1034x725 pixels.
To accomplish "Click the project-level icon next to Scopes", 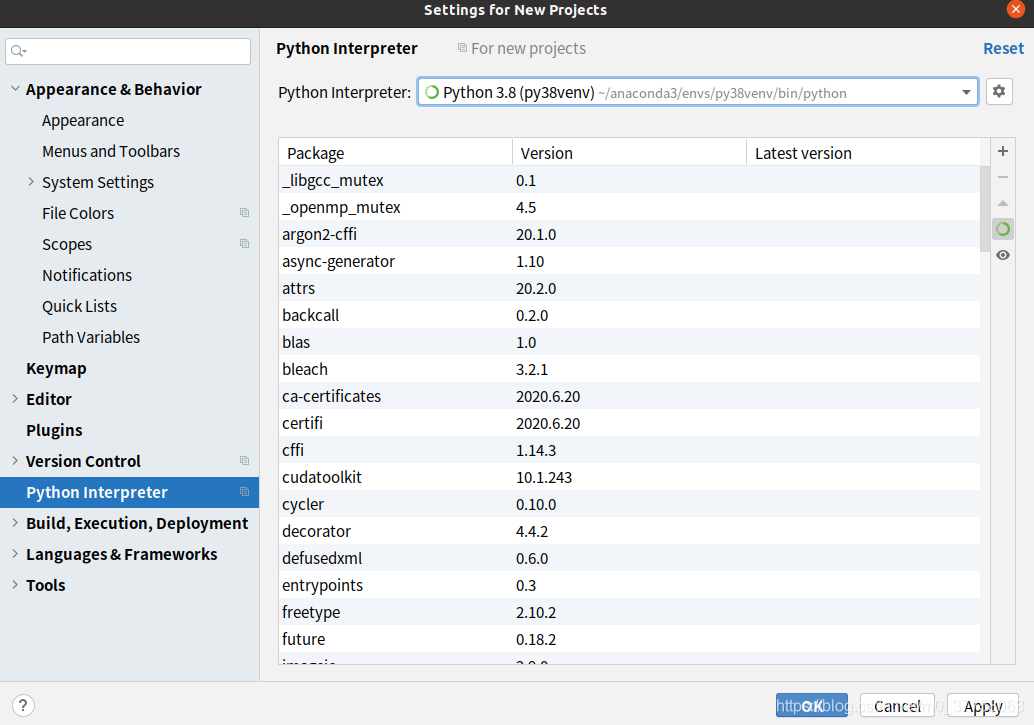I will click(x=244, y=244).
